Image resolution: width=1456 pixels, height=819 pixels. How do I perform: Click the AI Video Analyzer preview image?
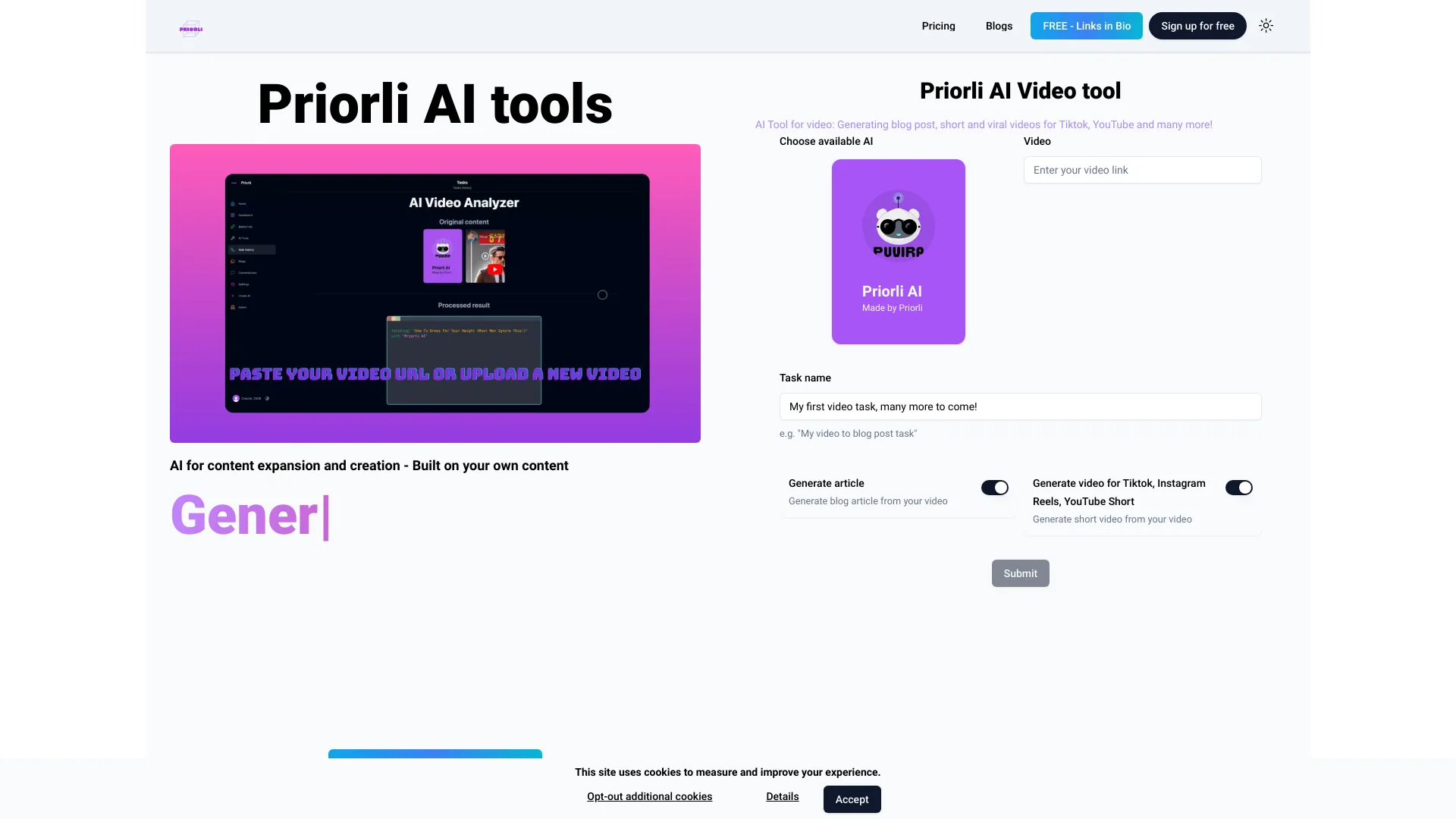(x=435, y=294)
